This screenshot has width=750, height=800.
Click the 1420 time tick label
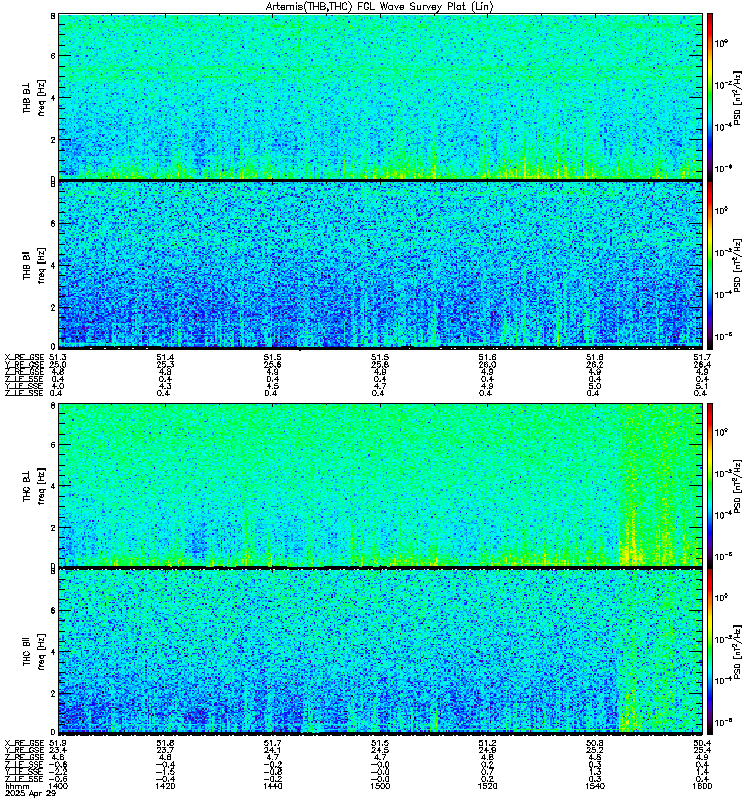(x=165, y=786)
